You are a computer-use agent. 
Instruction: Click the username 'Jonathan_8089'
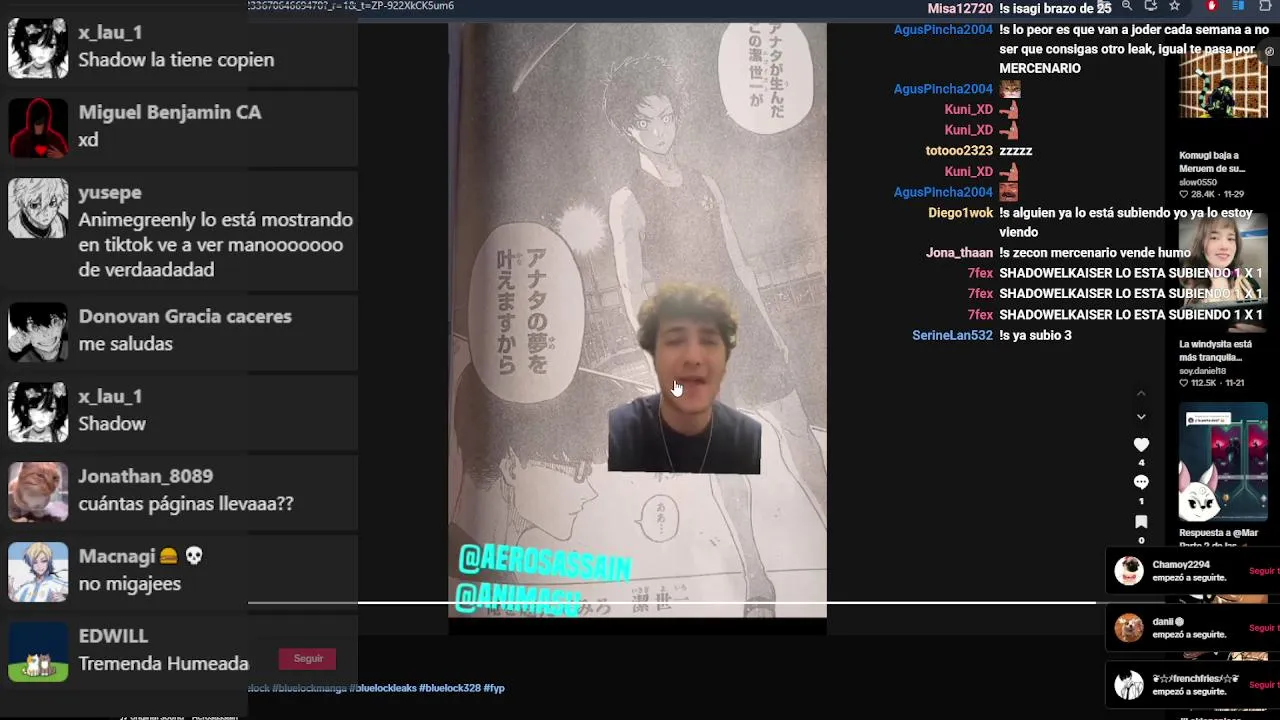point(146,476)
